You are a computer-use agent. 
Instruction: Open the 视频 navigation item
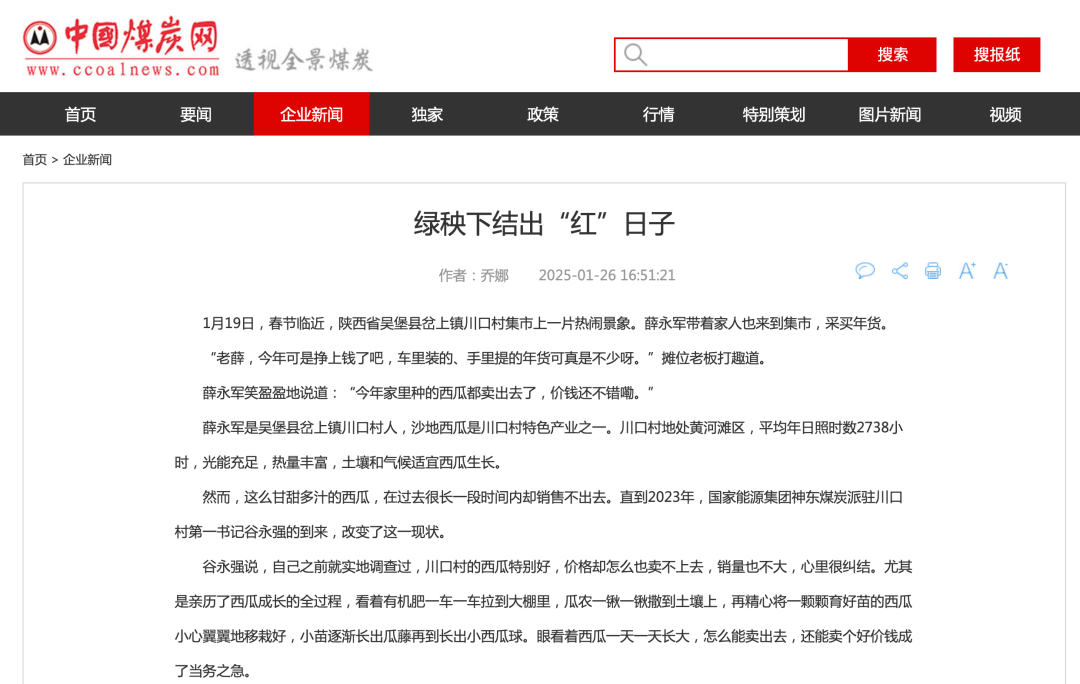pos(1005,114)
